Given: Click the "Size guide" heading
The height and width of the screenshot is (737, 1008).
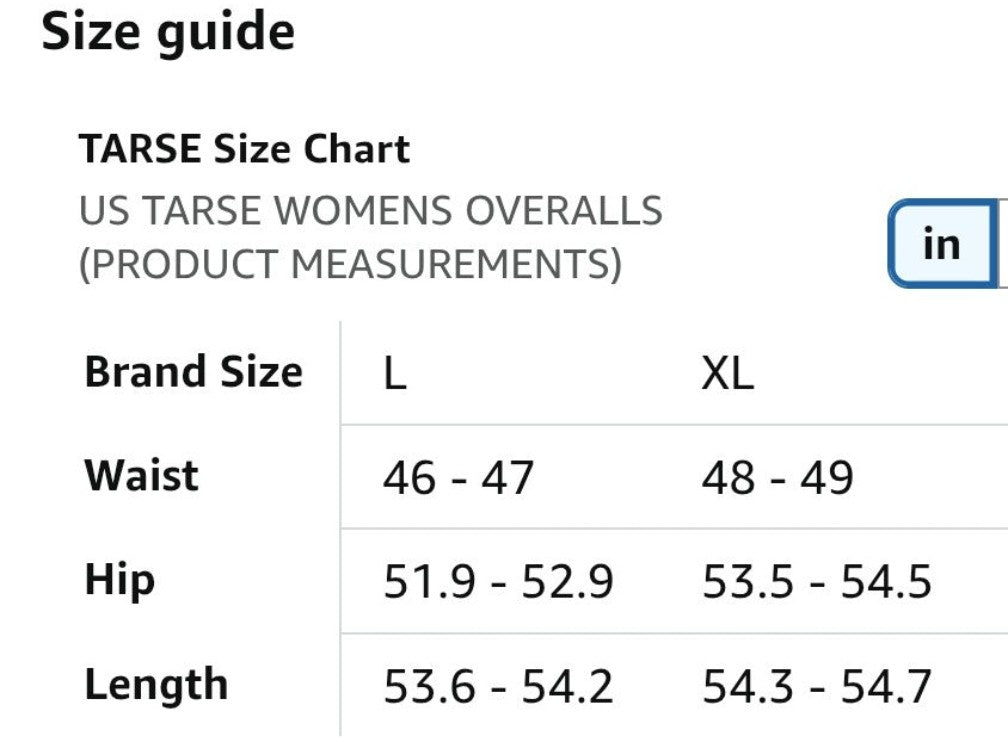Looking at the screenshot, I should click(168, 32).
